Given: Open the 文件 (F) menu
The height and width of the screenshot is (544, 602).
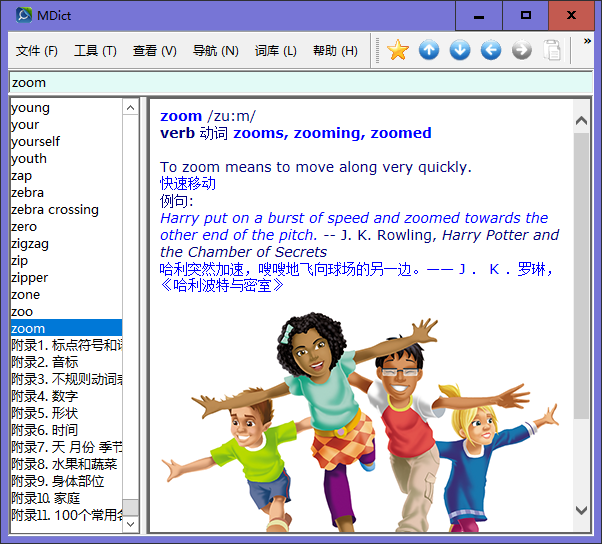Looking at the screenshot, I should pyautogui.click(x=37, y=51).
